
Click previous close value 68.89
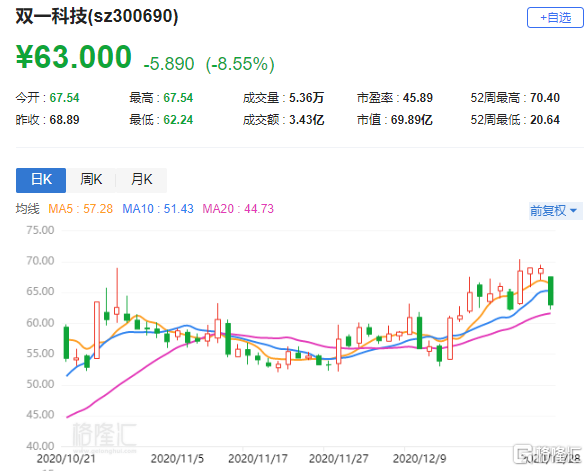pos(64,120)
